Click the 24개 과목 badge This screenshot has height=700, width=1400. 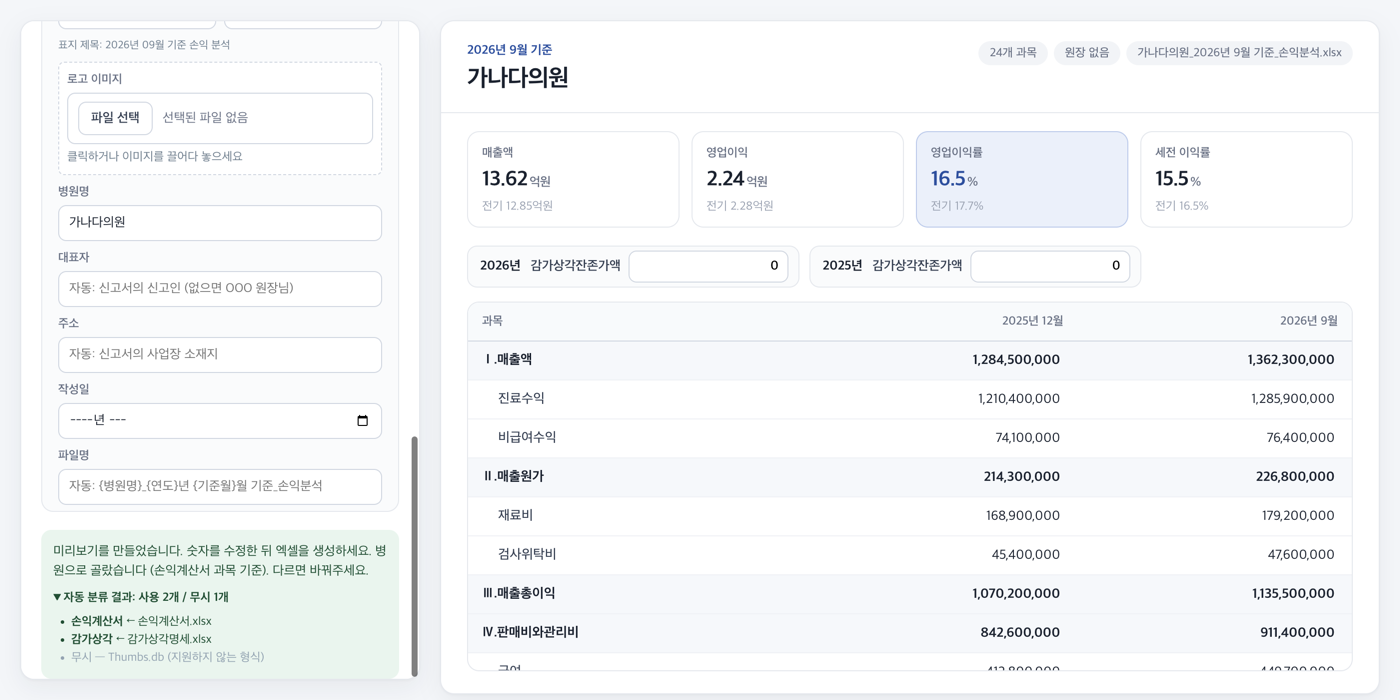click(x=1013, y=53)
